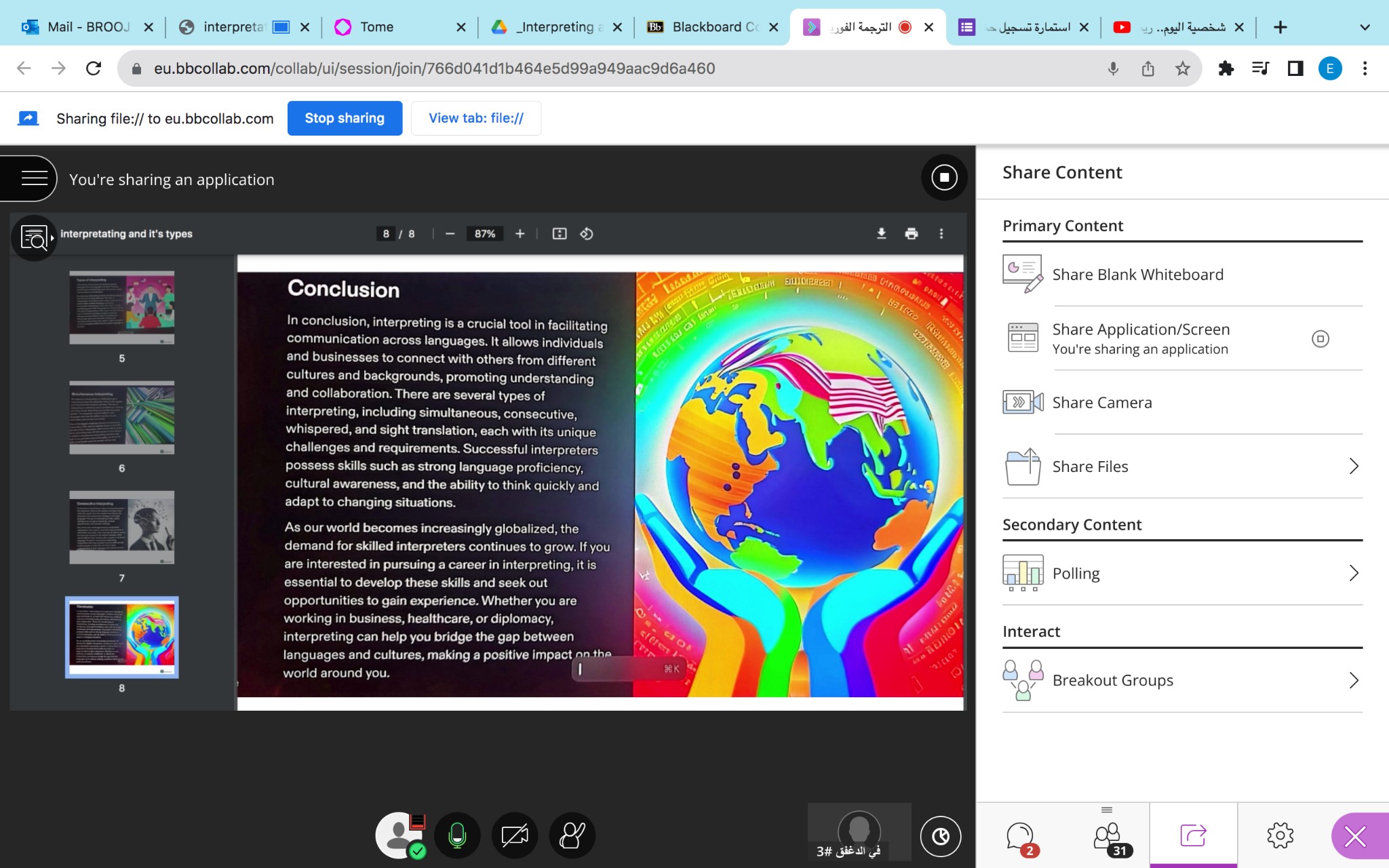The height and width of the screenshot is (868, 1389).
Task: Click the raise hand icon
Action: coord(572,835)
